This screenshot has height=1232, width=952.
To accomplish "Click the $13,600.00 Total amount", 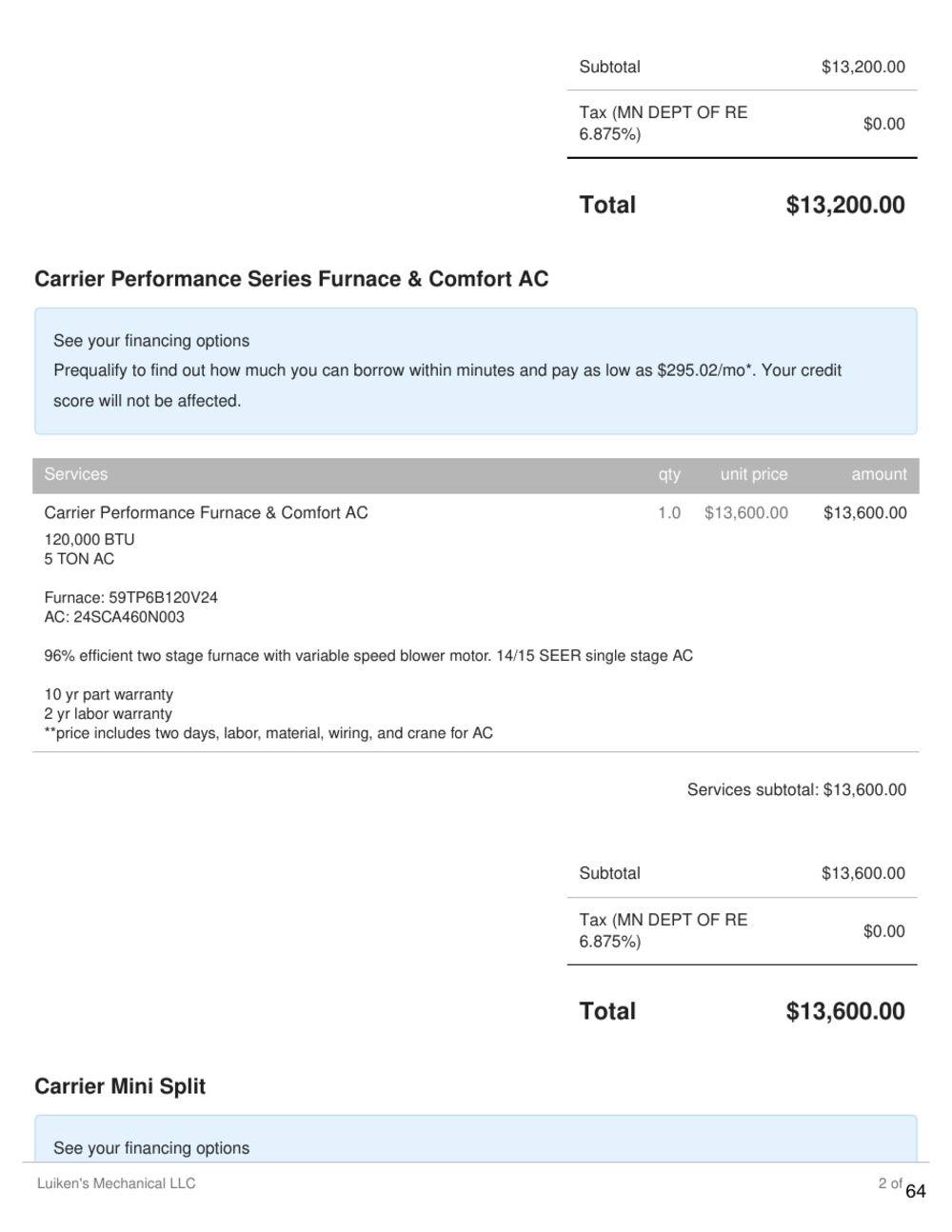I will point(845,1011).
